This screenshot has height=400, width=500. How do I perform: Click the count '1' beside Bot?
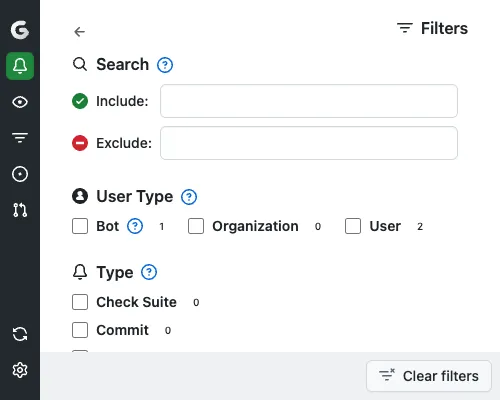click(162, 227)
